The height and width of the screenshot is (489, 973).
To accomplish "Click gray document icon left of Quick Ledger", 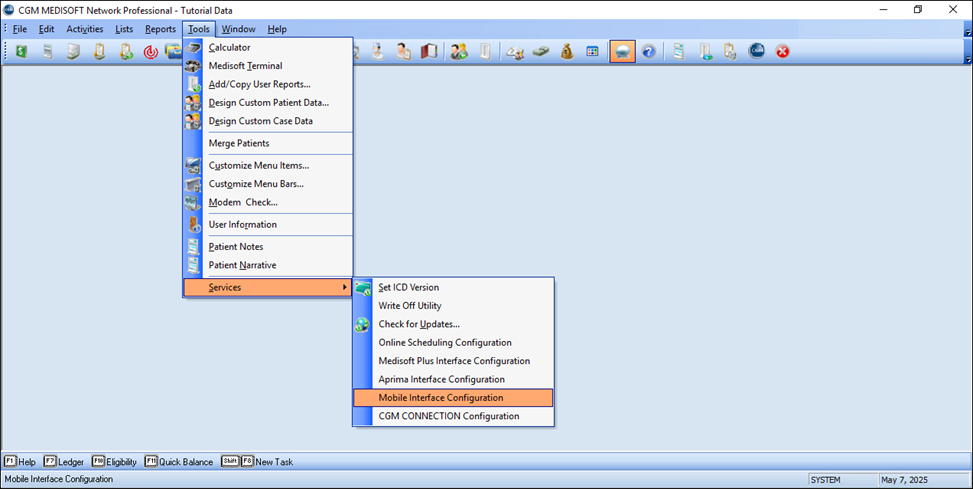I will point(485,52).
